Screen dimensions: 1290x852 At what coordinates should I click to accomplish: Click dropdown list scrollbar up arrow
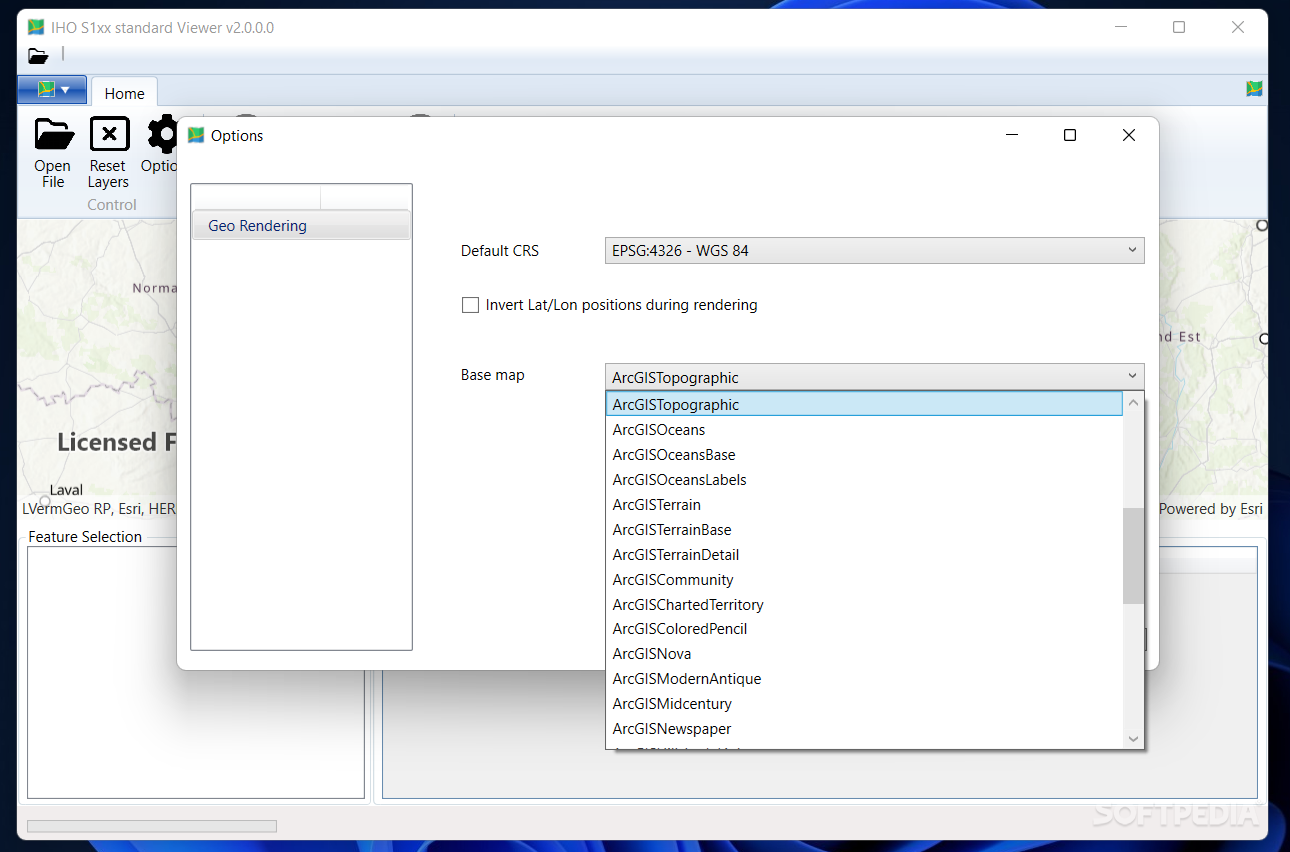[1133, 404]
